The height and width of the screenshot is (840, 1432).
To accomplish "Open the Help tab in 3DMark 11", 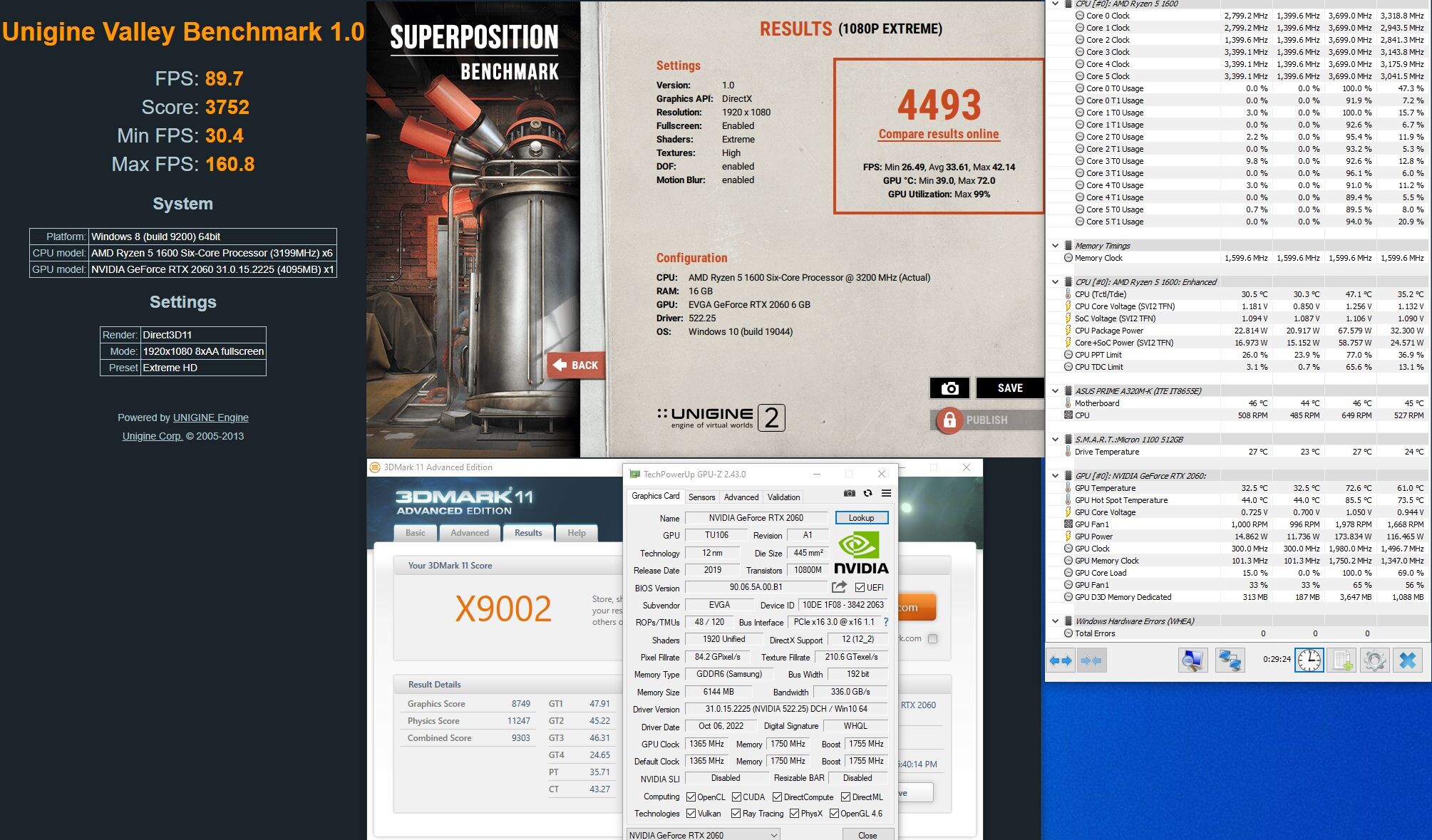I will click(x=577, y=533).
